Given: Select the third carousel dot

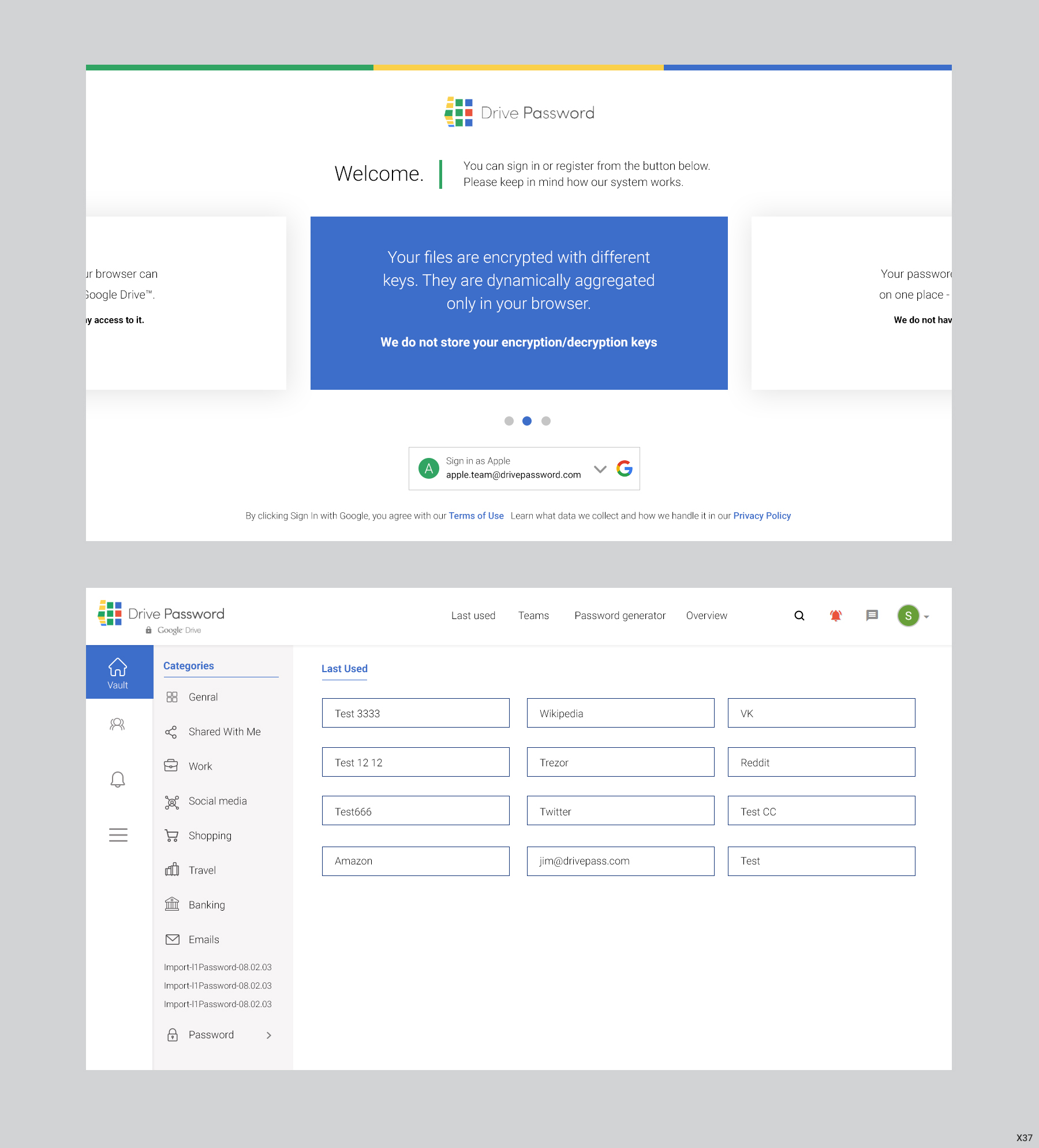Looking at the screenshot, I should click(545, 421).
